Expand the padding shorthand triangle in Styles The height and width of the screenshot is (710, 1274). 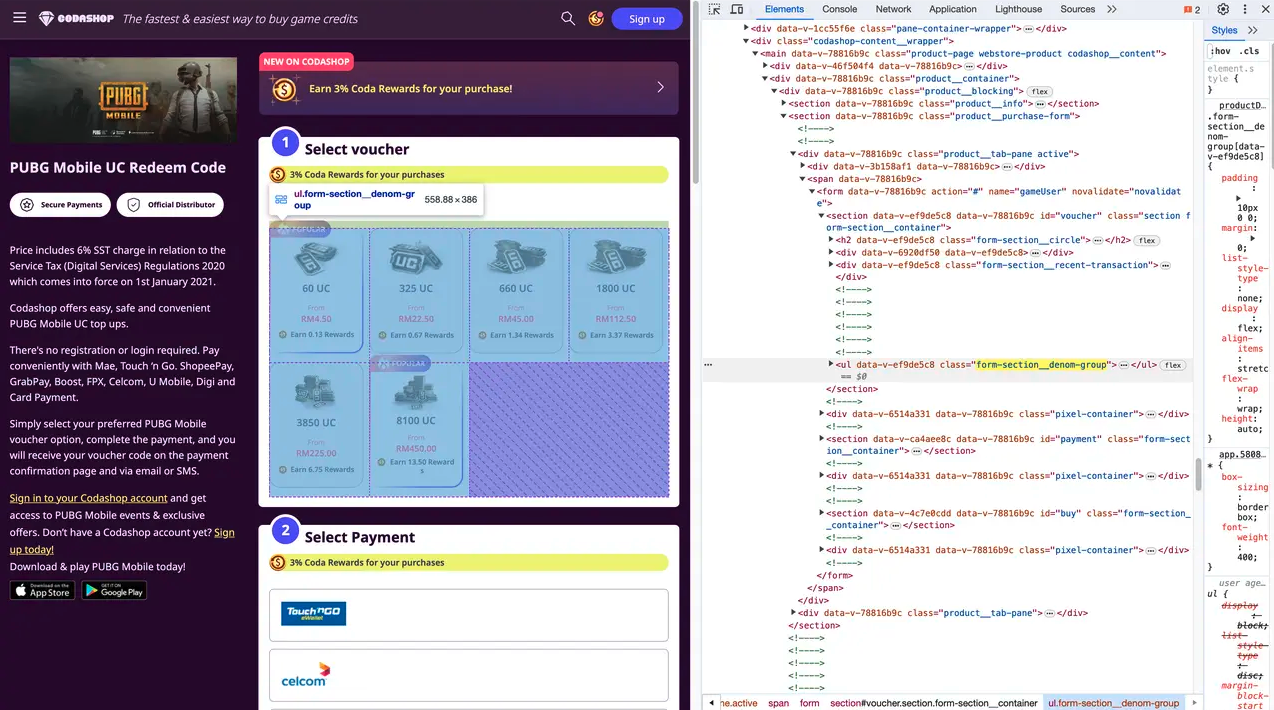pos(1239,197)
